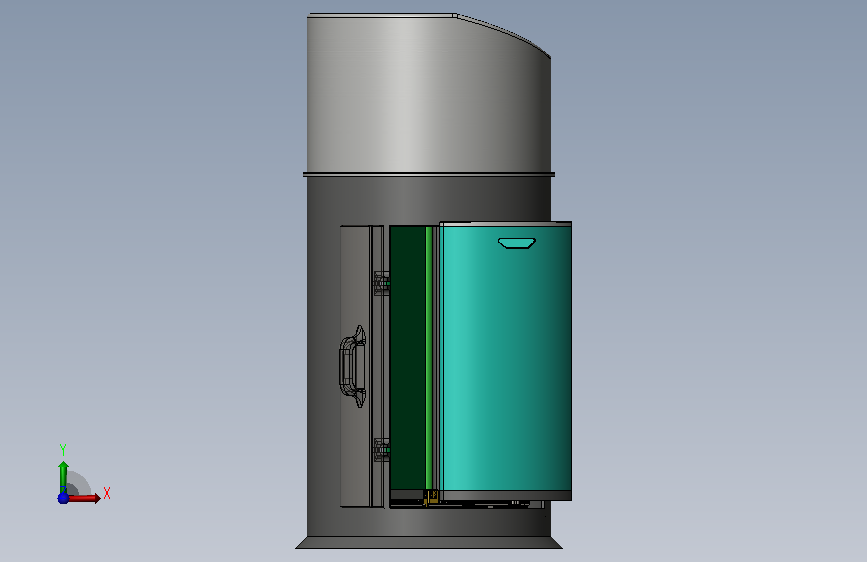The height and width of the screenshot is (562, 867).
Task: Select the ring flange between hood and body
Action: tap(429, 174)
